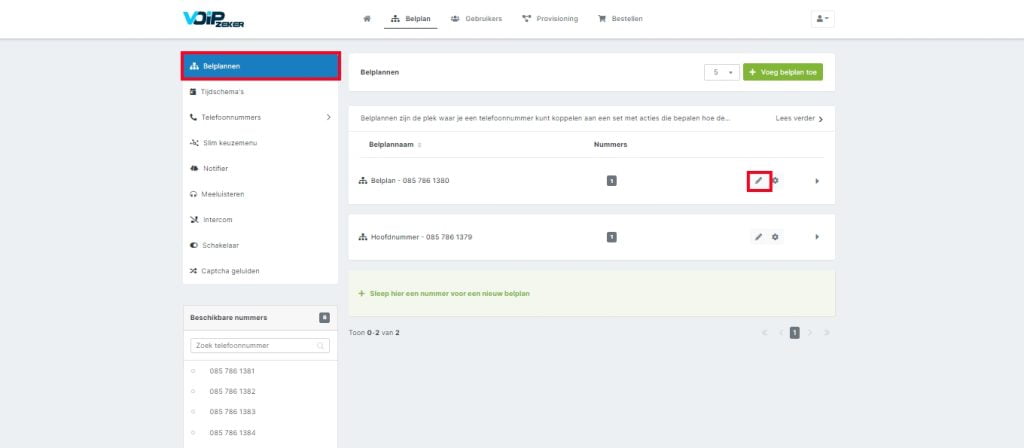Image resolution: width=1024 pixels, height=448 pixels.
Task: Open settings gear for Hoofdnummer - 085 786 1379
Action: coord(775,237)
